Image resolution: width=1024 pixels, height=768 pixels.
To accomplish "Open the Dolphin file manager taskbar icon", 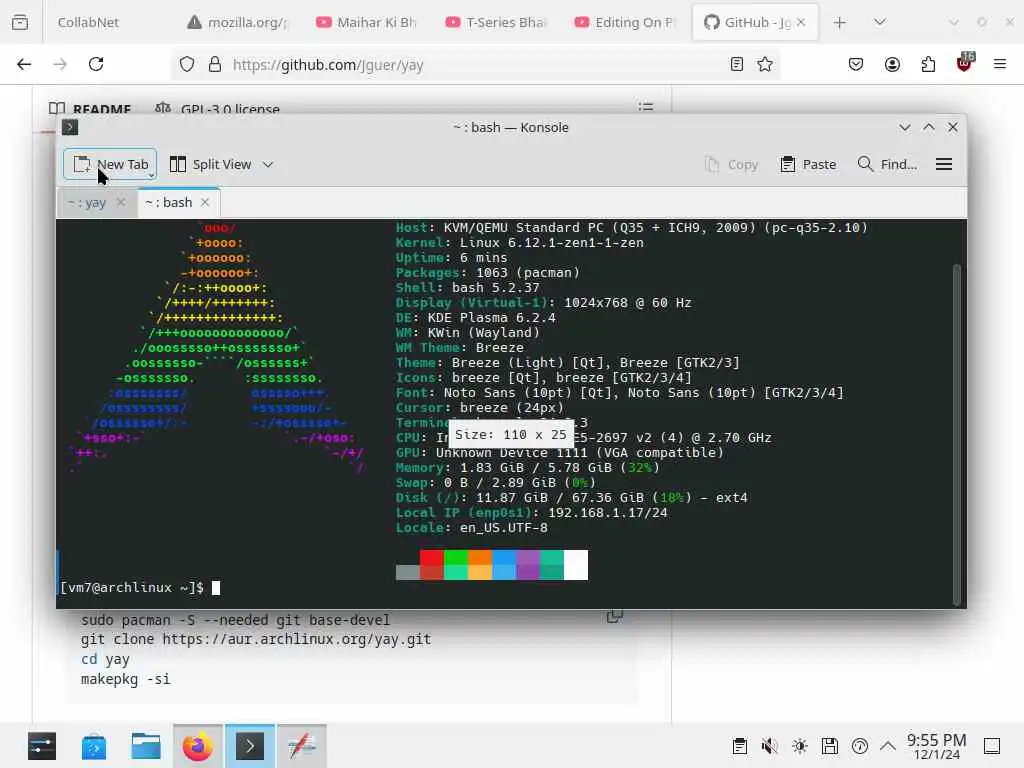I will [146, 746].
